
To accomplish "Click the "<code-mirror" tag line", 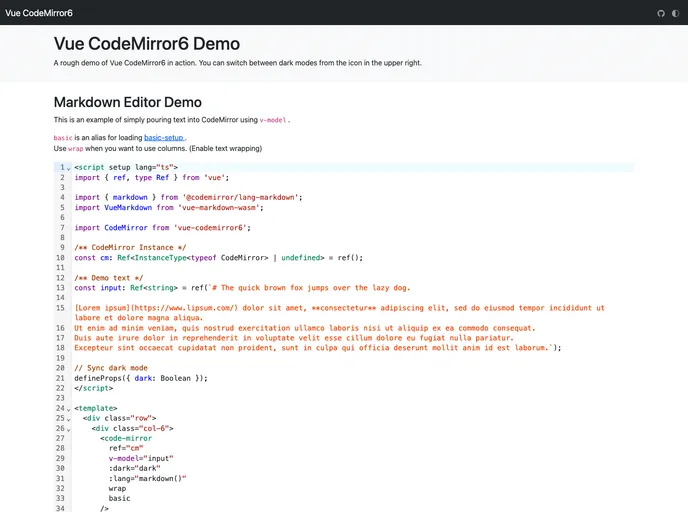I will (x=126, y=438).
